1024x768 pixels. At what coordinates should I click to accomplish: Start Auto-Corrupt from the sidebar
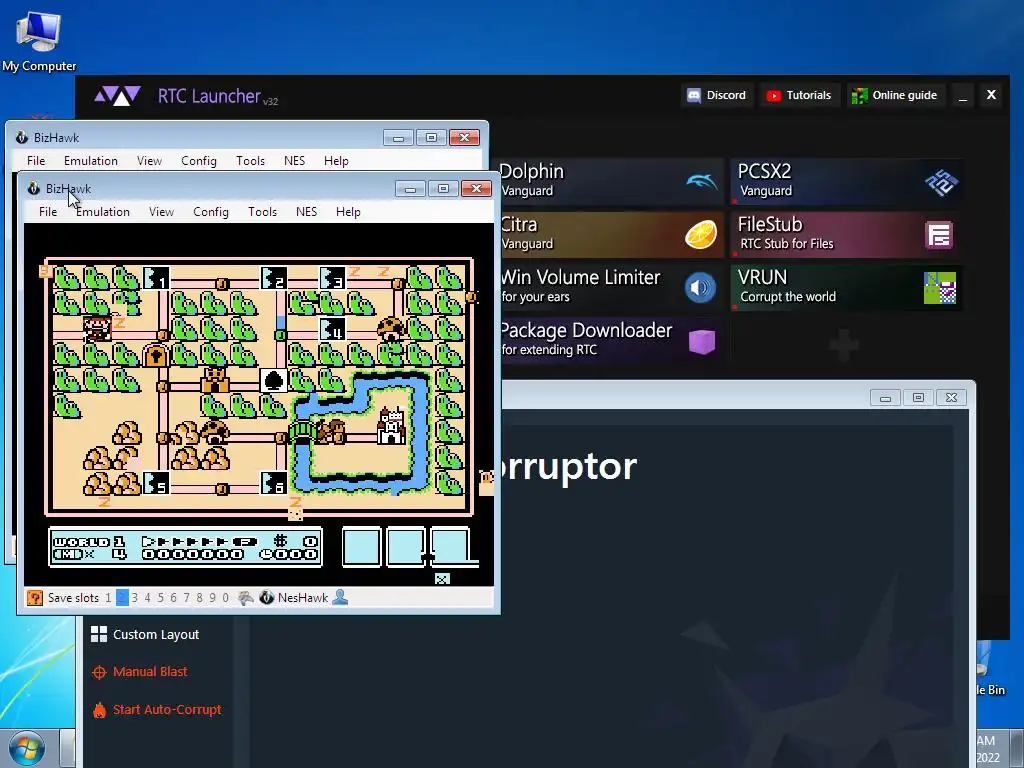157,709
